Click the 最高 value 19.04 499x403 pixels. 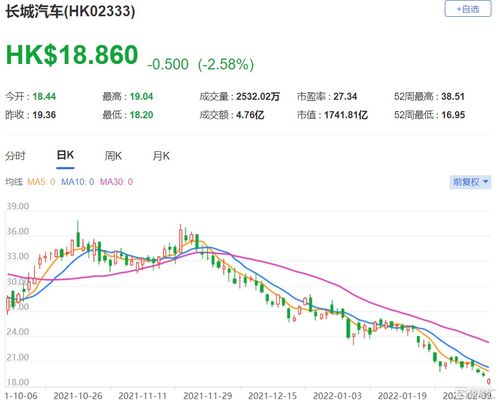click(141, 97)
